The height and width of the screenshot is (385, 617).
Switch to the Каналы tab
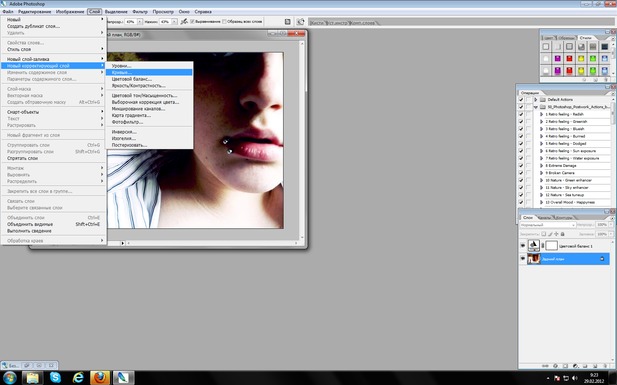click(x=544, y=217)
